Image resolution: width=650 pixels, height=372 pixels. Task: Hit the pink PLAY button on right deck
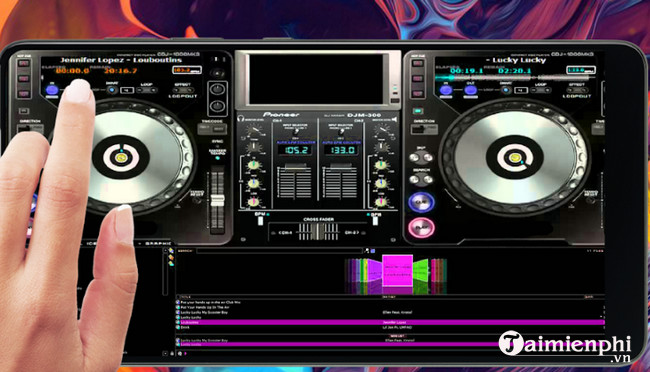tap(421, 228)
